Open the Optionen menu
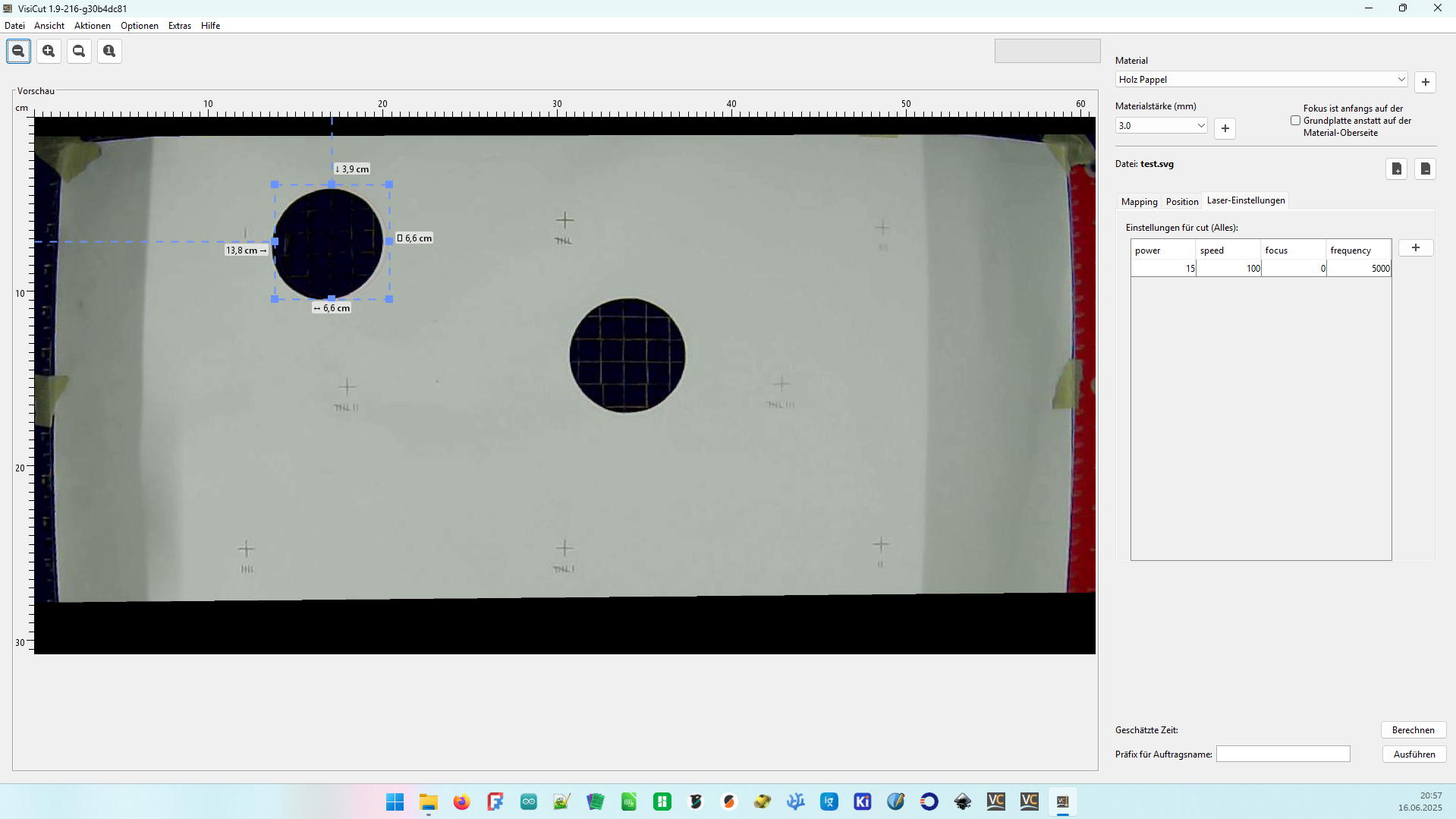This screenshot has height=819, width=1456. tap(140, 26)
